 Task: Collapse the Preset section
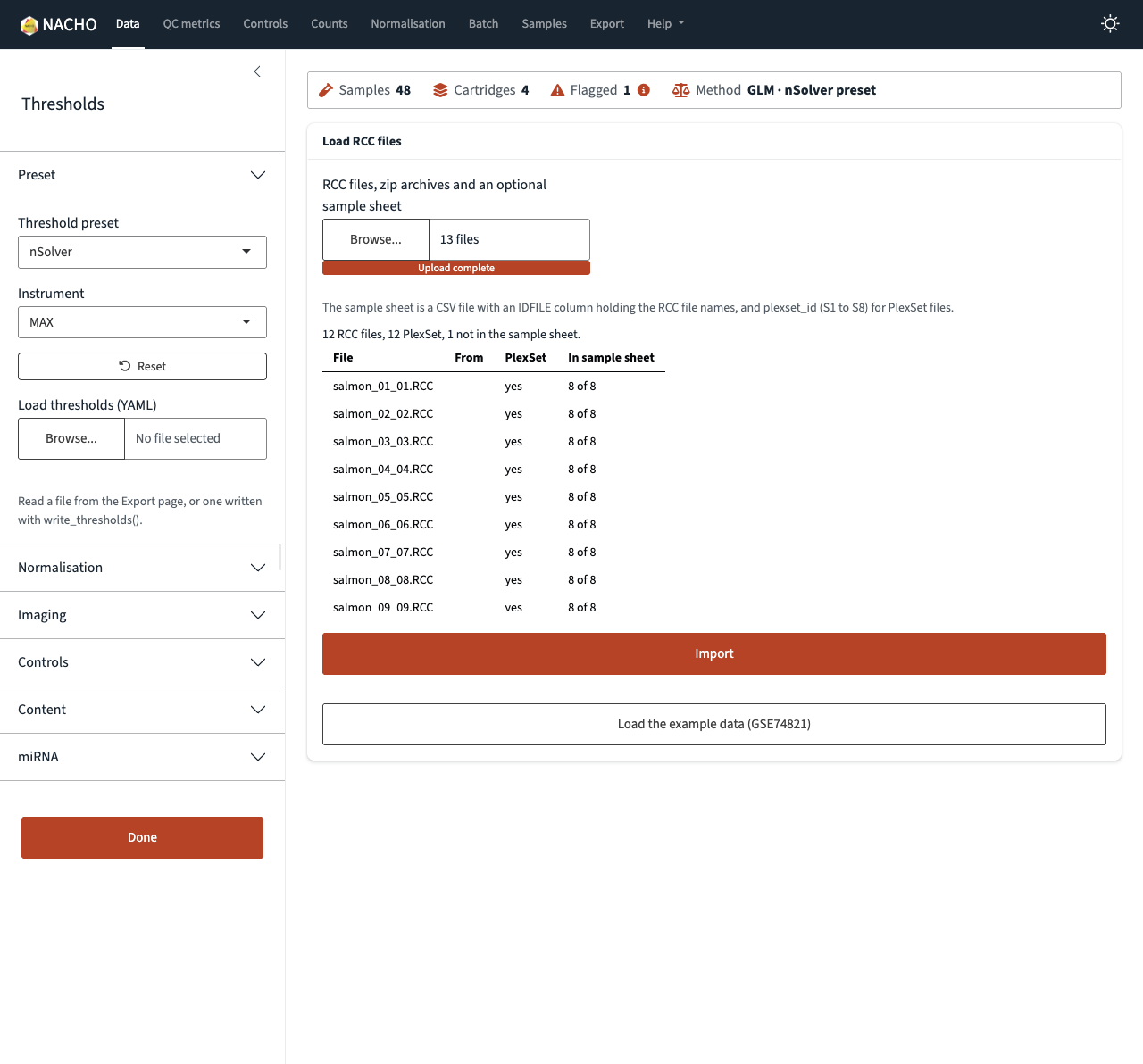142,175
